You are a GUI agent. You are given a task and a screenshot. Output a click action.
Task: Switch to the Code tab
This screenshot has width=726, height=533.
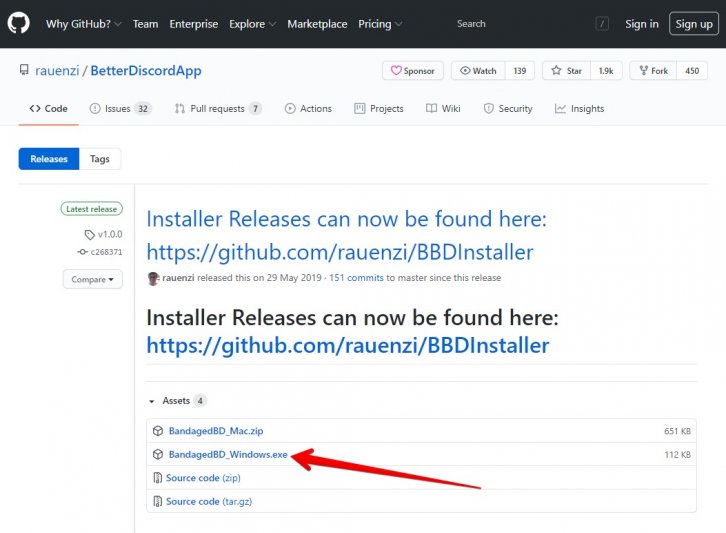(x=48, y=108)
